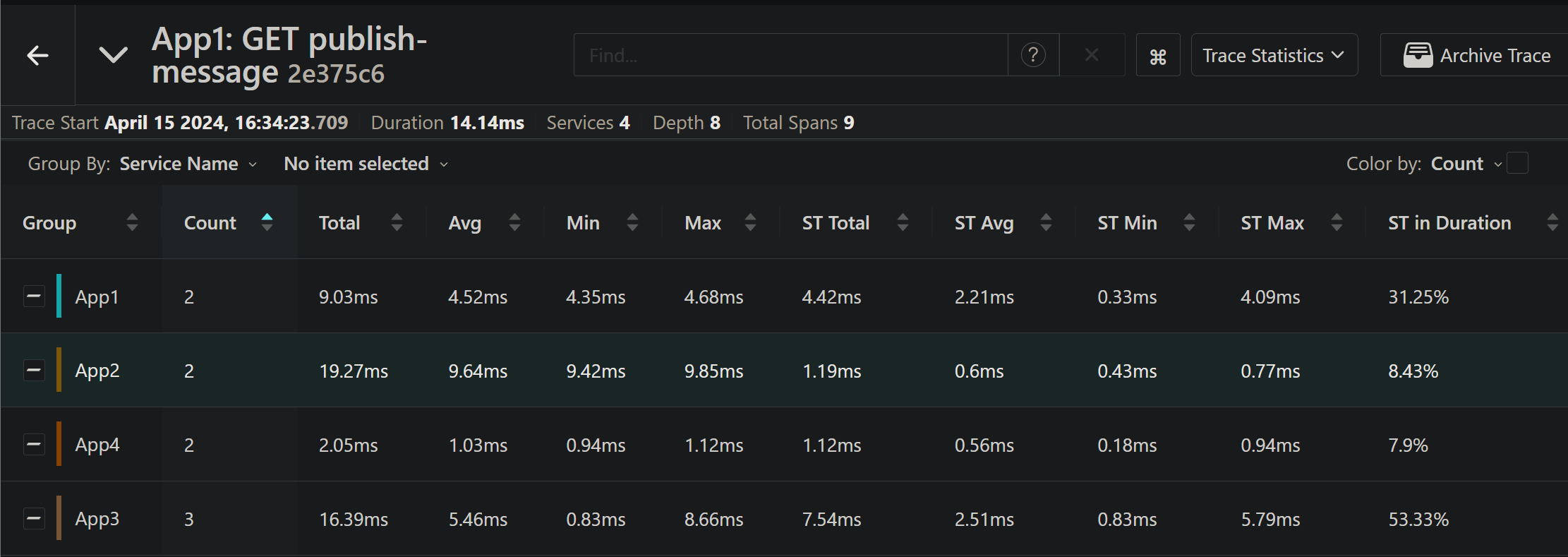This screenshot has width=1568, height=557.
Task: Collapse the trace header chevron
Action: point(113,55)
